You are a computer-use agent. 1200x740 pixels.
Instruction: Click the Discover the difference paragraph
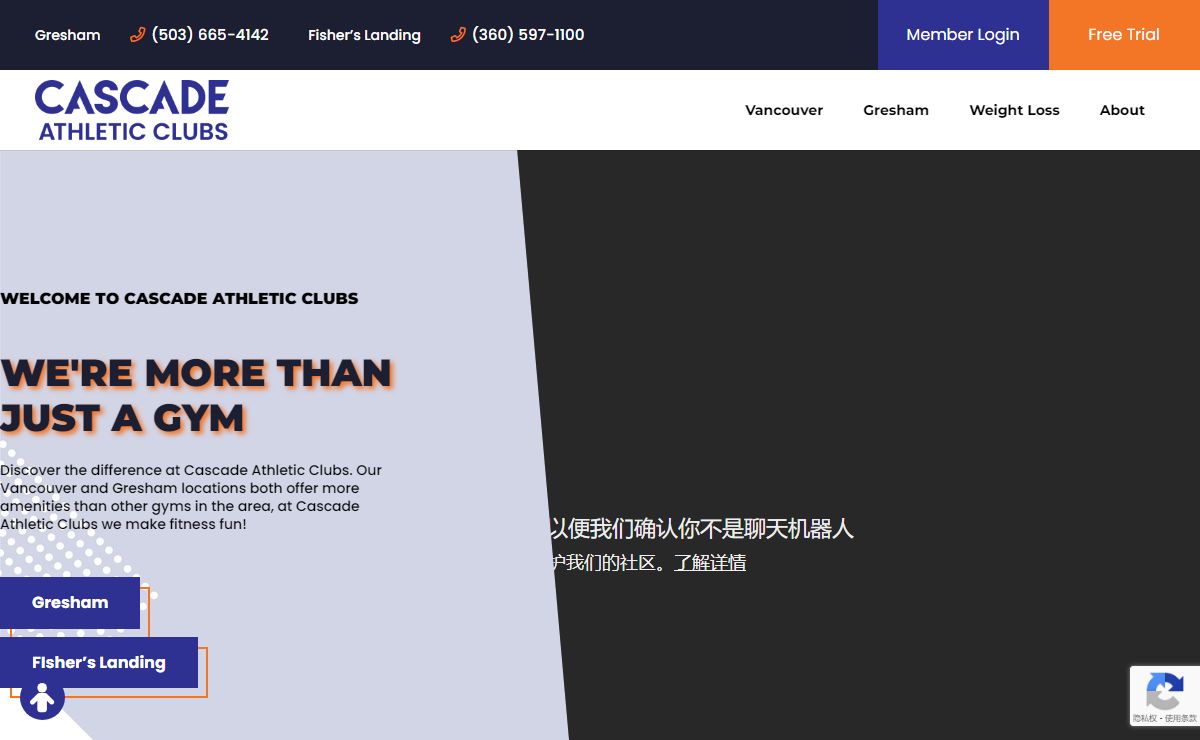(x=191, y=497)
